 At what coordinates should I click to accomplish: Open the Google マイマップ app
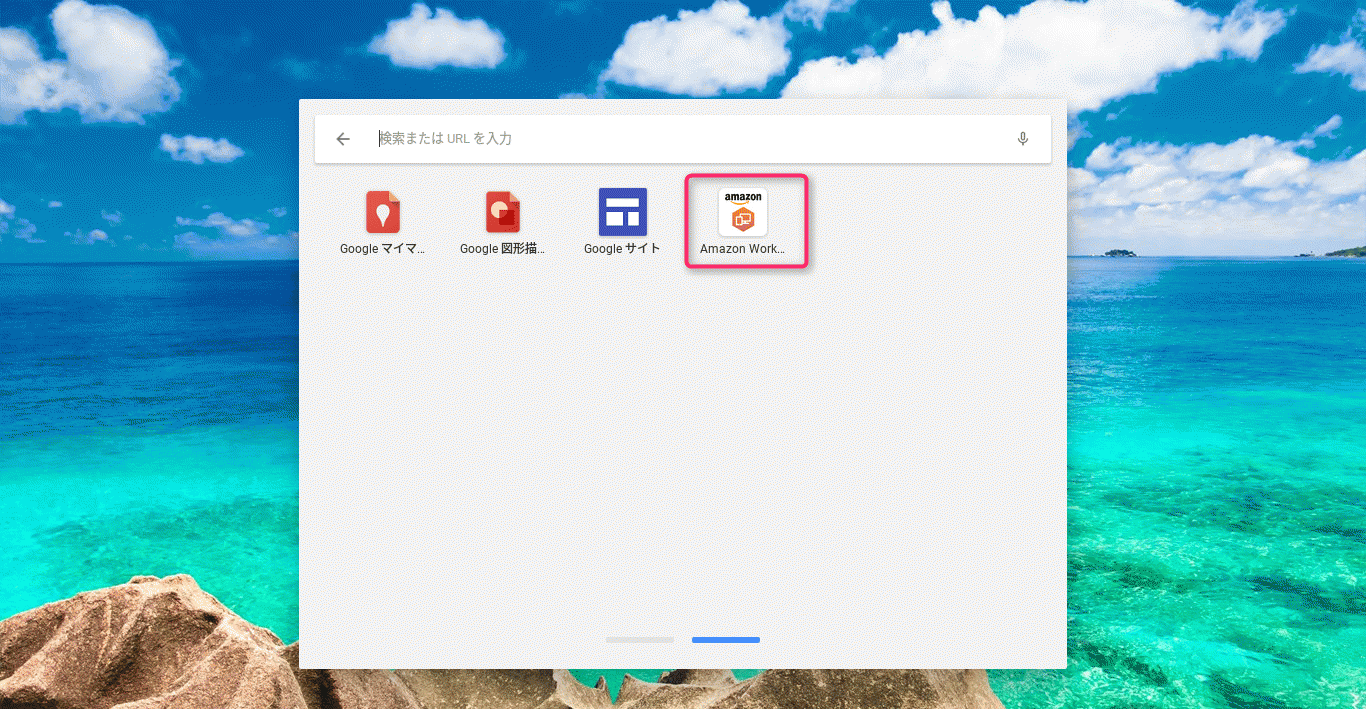(383, 212)
